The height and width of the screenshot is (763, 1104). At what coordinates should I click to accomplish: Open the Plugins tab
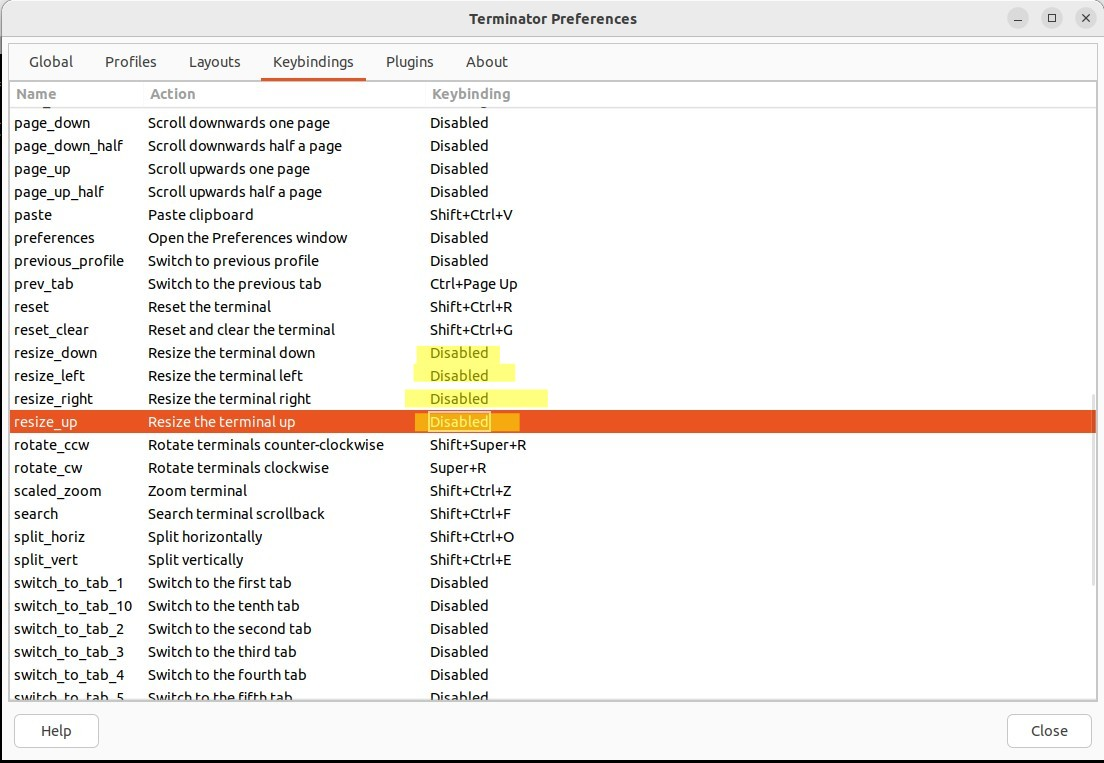tap(409, 62)
